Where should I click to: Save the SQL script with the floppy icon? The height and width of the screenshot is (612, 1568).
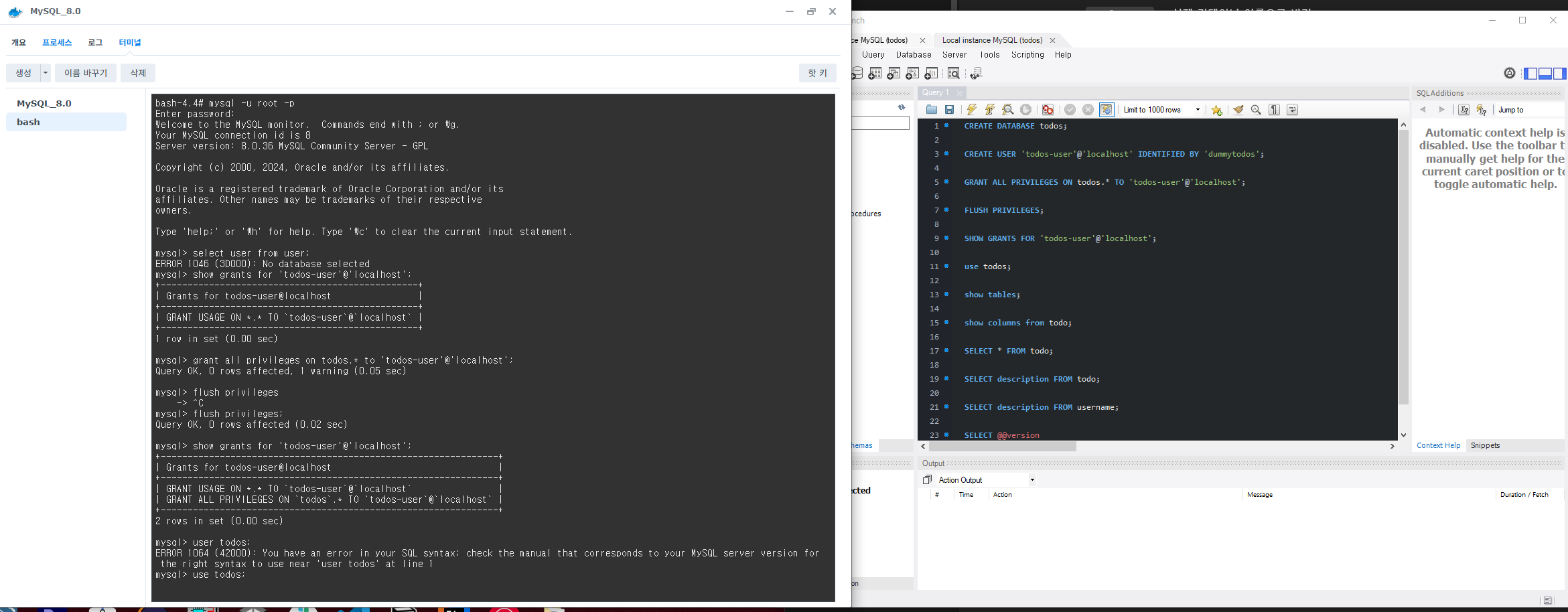point(949,110)
